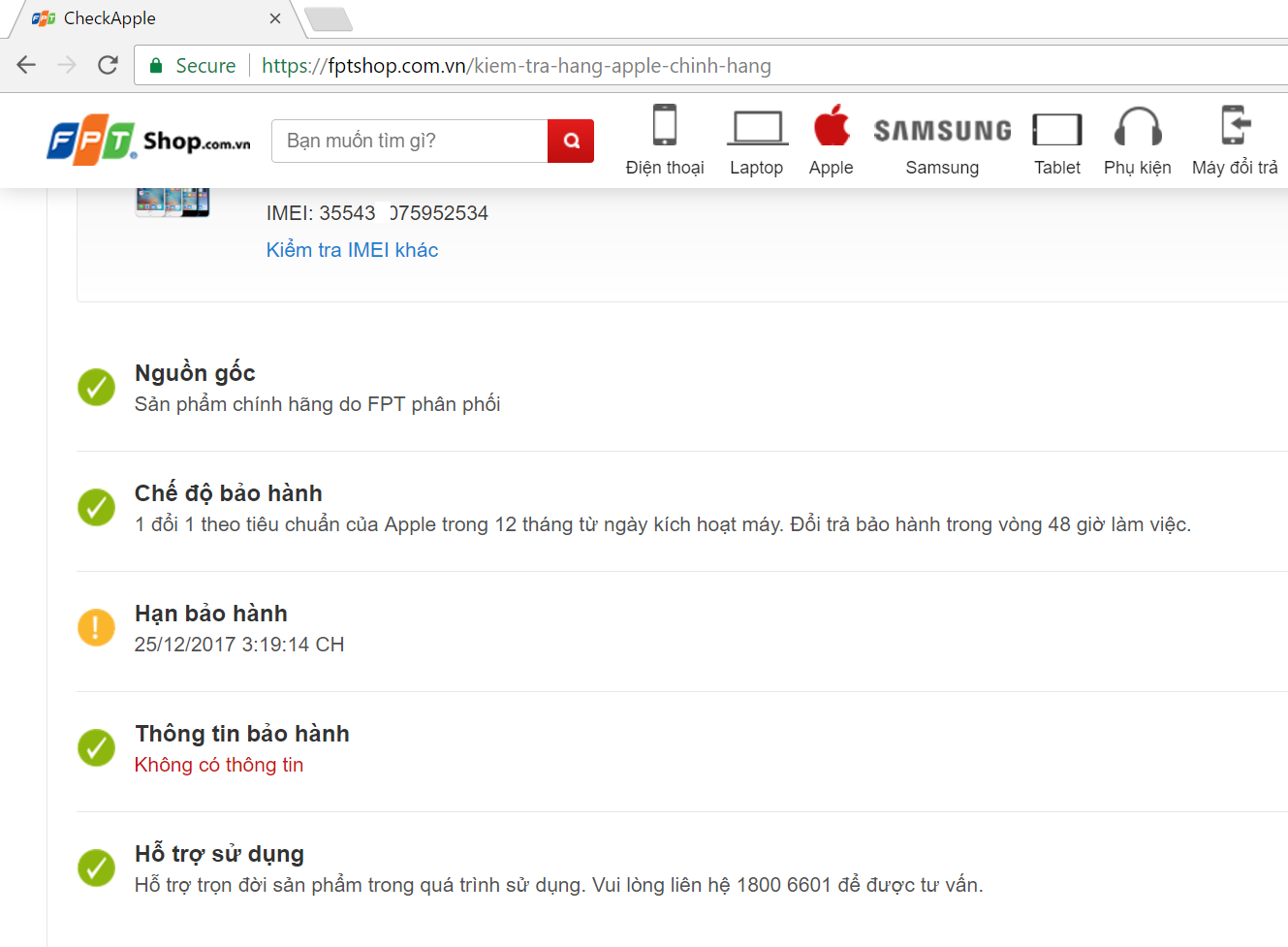Click the green check beside Thông tin bảo hành
The image size is (1288, 947).
[96, 747]
